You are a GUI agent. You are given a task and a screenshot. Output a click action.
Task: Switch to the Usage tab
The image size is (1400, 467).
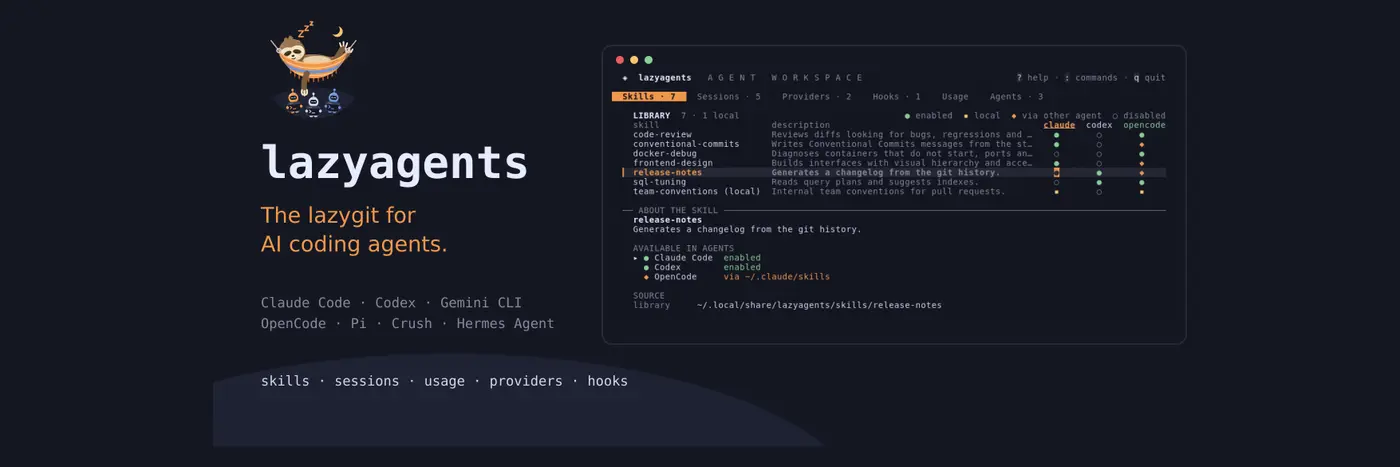[x=955, y=97]
